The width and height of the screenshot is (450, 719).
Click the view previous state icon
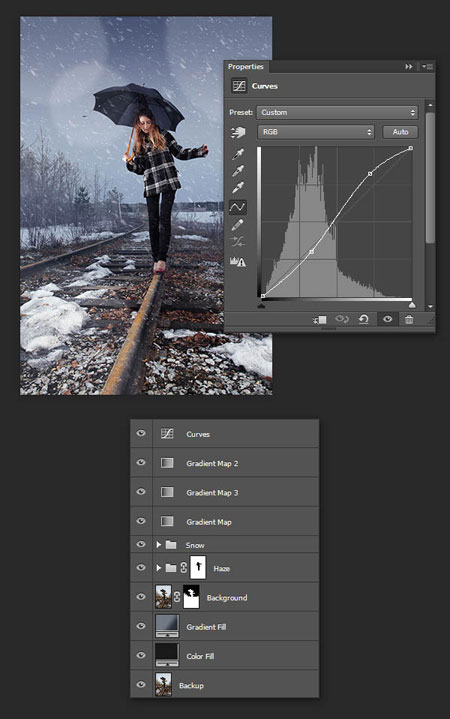tap(342, 319)
